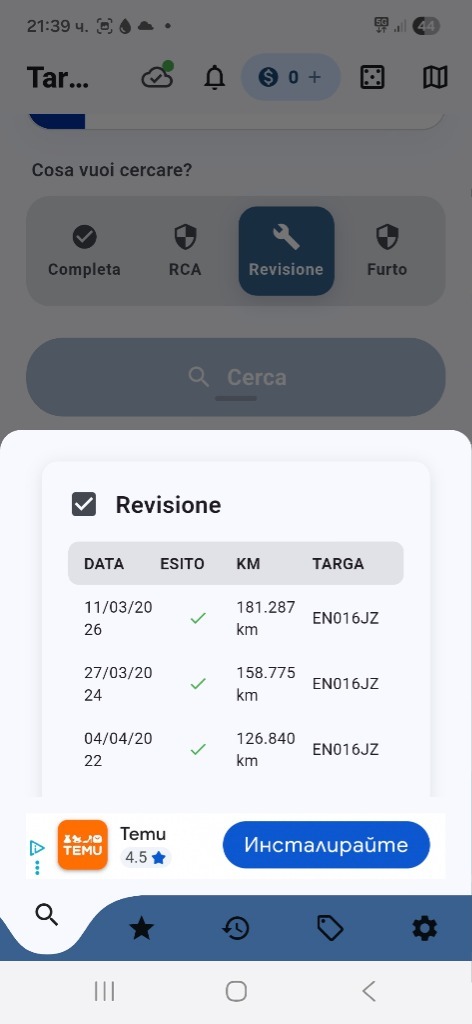The width and height of the screenshot is (472, 1024).
Task: Select Furto theft search type
Action: click(386, 251)
